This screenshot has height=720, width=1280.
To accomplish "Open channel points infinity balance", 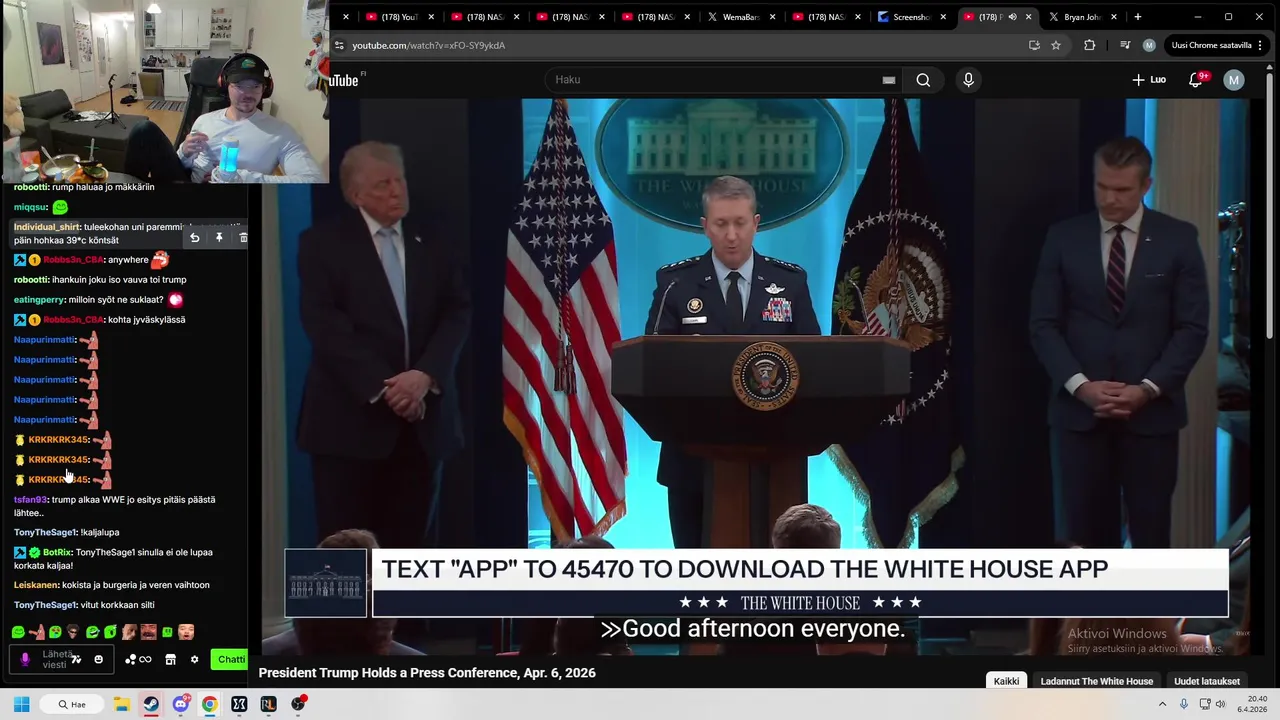I will pyautogui.click(x=138, y=659).
